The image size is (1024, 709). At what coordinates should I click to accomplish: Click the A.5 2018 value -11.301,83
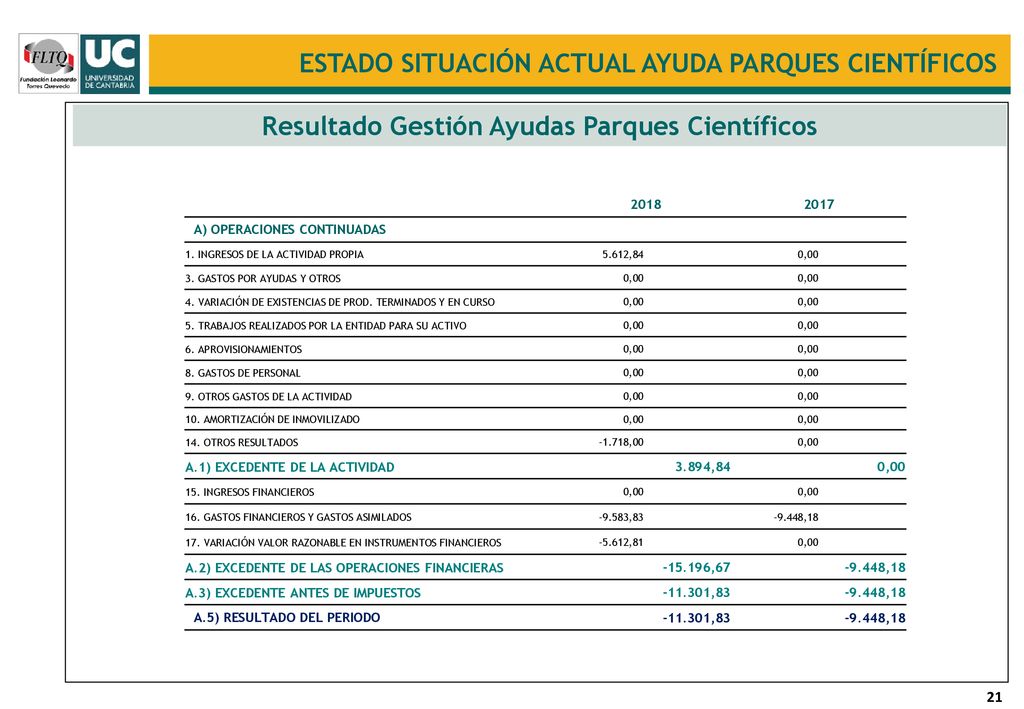click(x=696, y=618)
